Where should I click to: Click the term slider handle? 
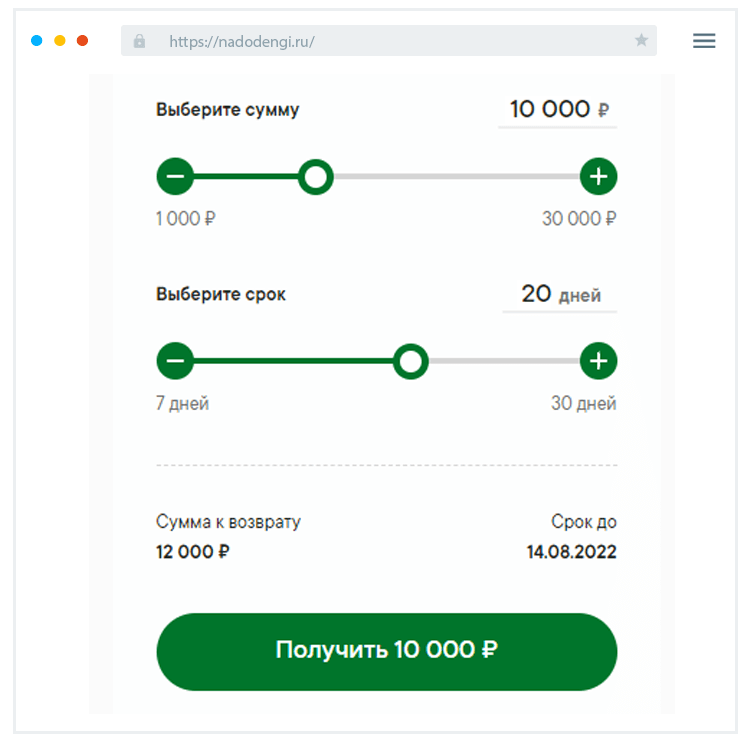pos(410,361)
